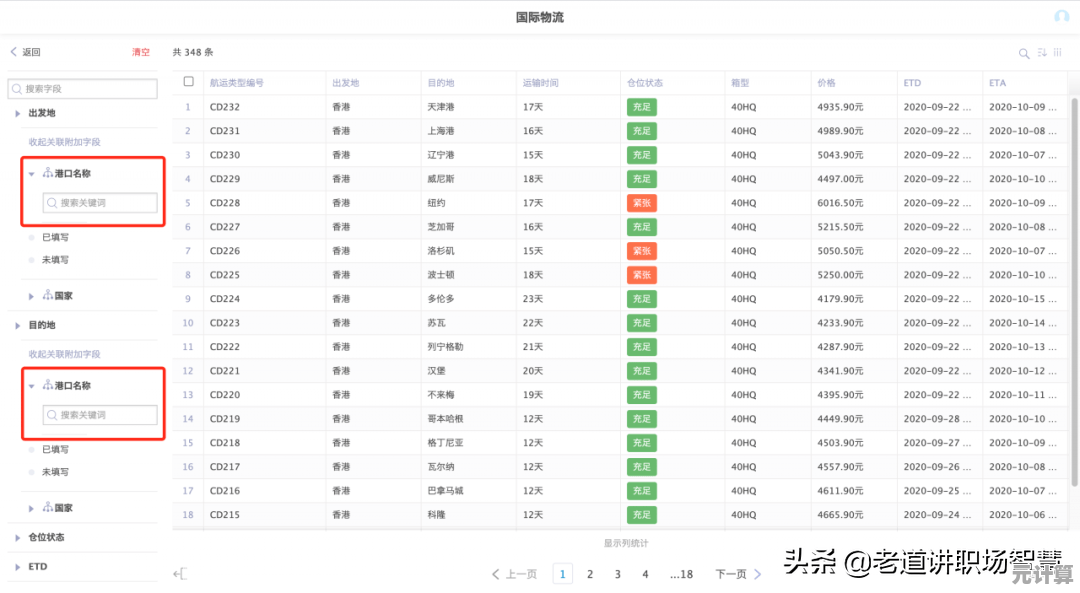Select 未填写 option under 目的地 port name
This screenshot has width=1080, height=593.
55,472
